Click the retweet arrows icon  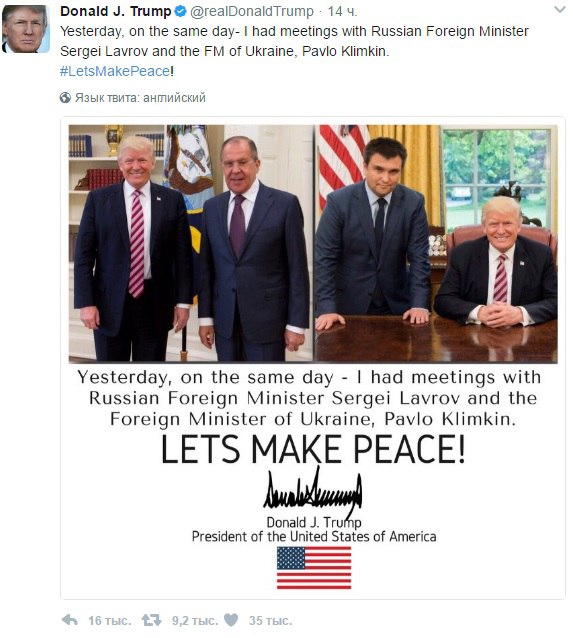(151, 620)
